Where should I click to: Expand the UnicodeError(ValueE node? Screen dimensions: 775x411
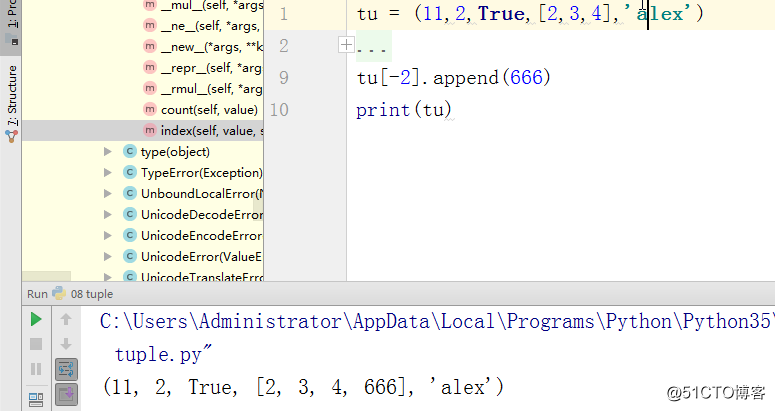107,256
